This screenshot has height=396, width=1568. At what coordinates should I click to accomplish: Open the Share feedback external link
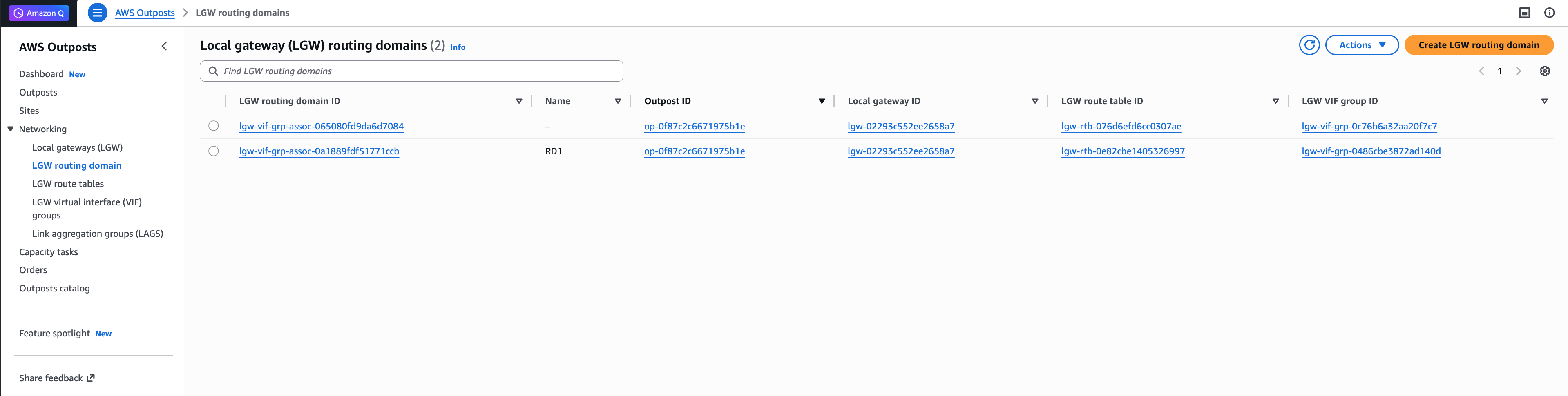[x=57, y=378]
